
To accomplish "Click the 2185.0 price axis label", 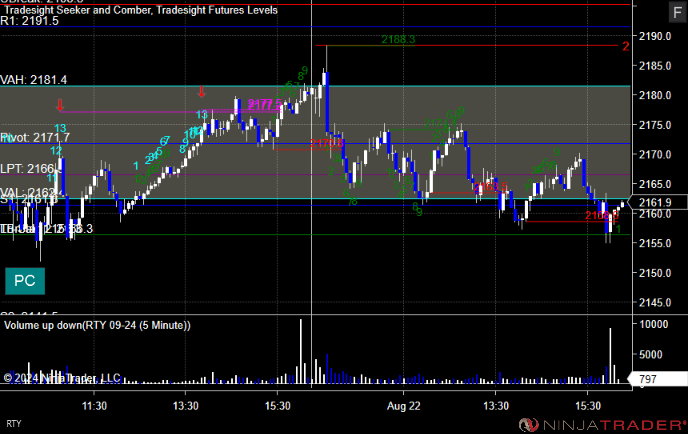I will 655,66.
